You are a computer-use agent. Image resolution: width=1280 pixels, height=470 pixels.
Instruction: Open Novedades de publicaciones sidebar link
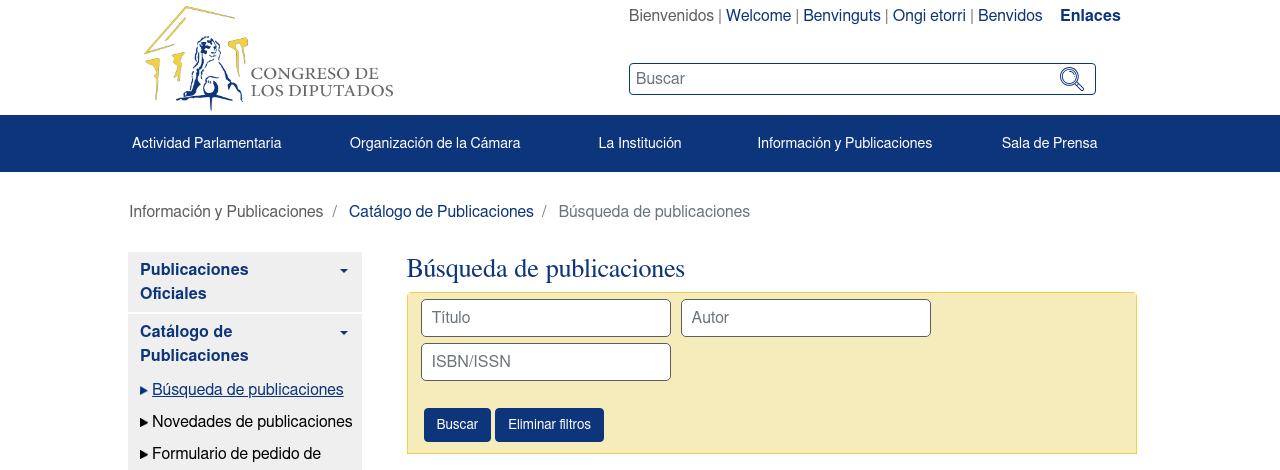point(252,422)
